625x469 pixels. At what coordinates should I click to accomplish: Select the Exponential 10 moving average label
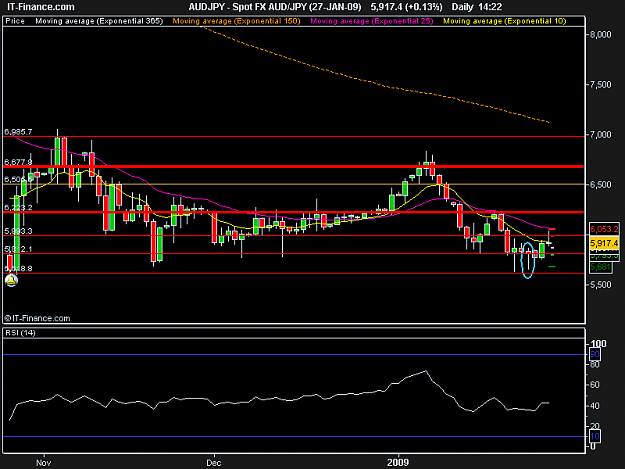point(505,21)
